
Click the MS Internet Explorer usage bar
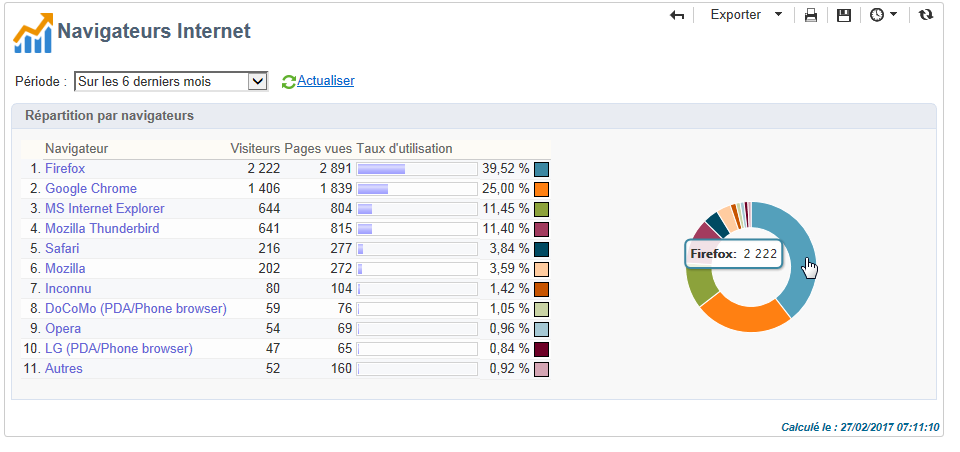tap(417, 209)
